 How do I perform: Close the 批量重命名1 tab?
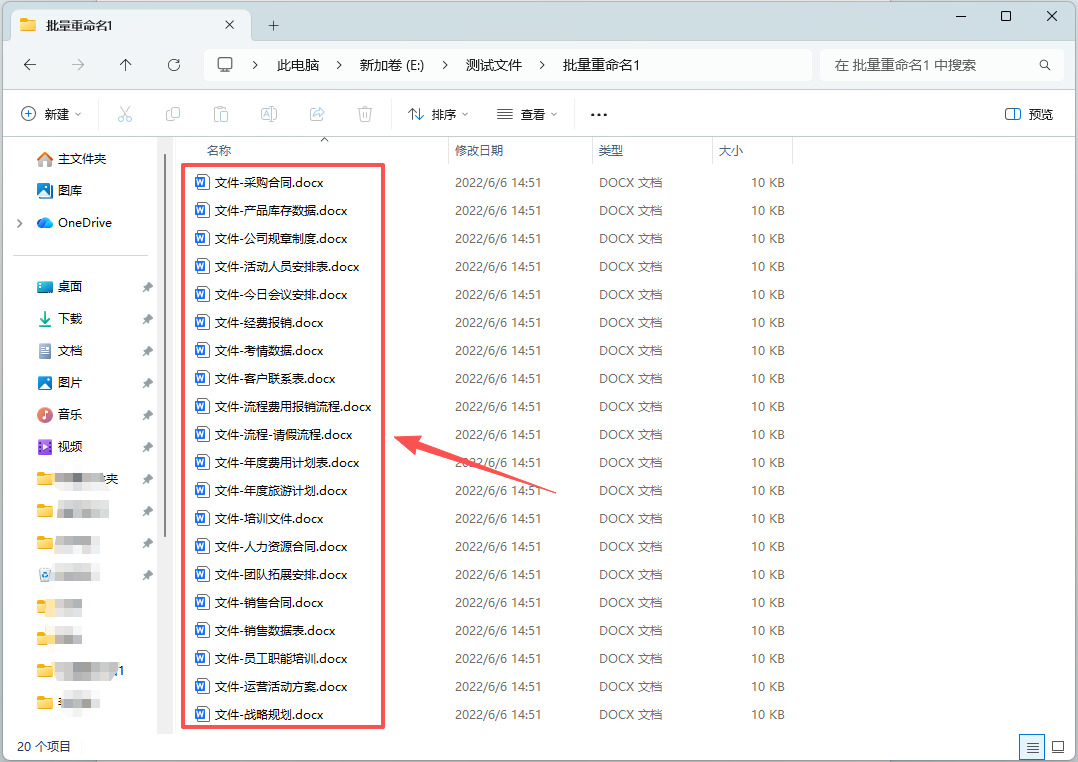(x=230, y=25)
